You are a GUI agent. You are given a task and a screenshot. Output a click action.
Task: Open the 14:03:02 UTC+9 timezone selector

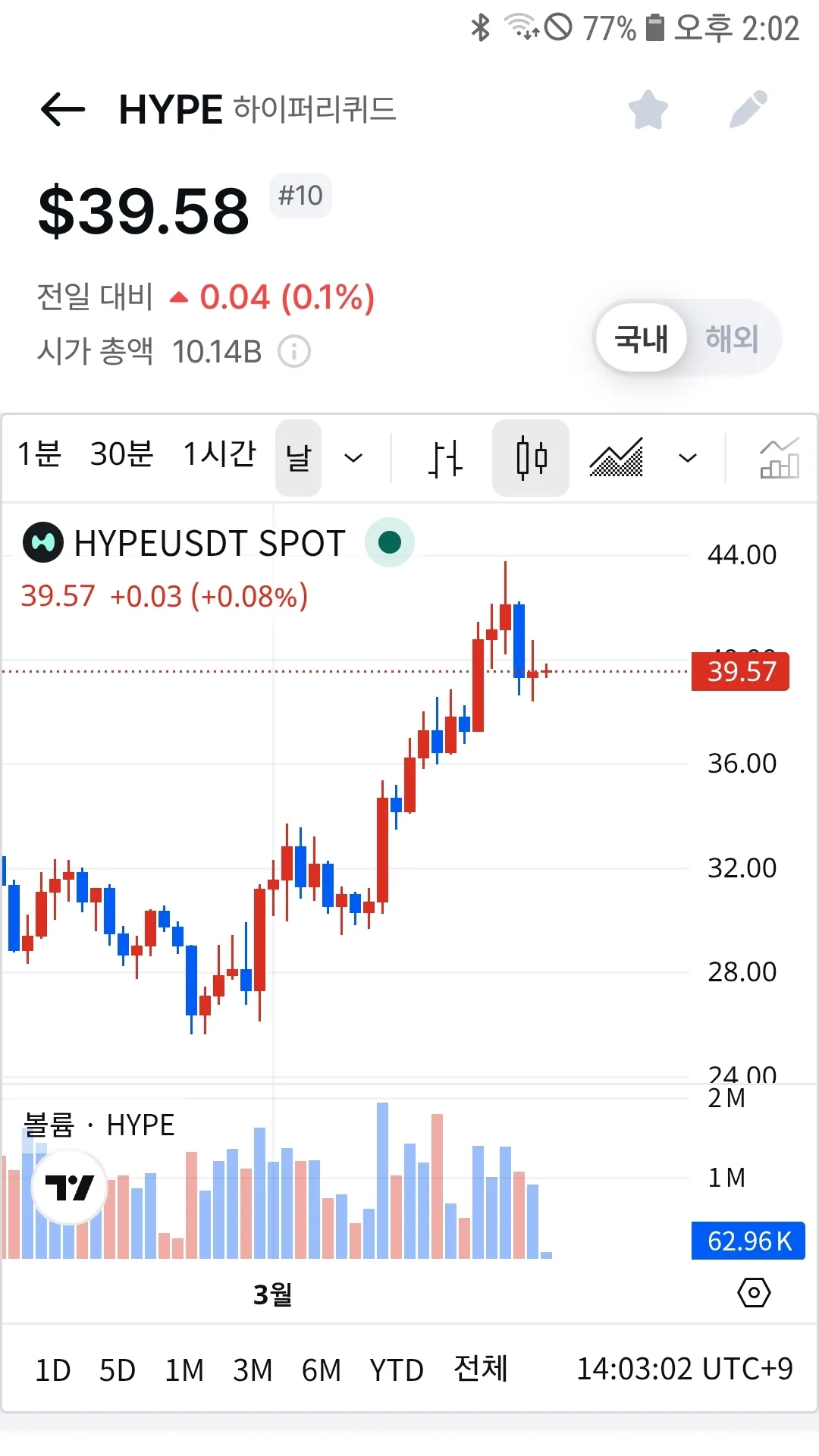(685, 1369)
